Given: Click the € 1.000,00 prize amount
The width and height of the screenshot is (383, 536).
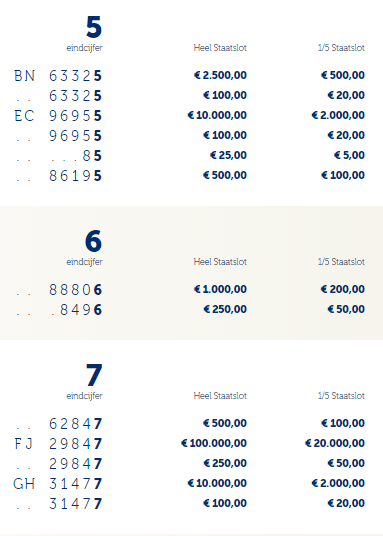Looking at the screenshot, I should (220, 289).
